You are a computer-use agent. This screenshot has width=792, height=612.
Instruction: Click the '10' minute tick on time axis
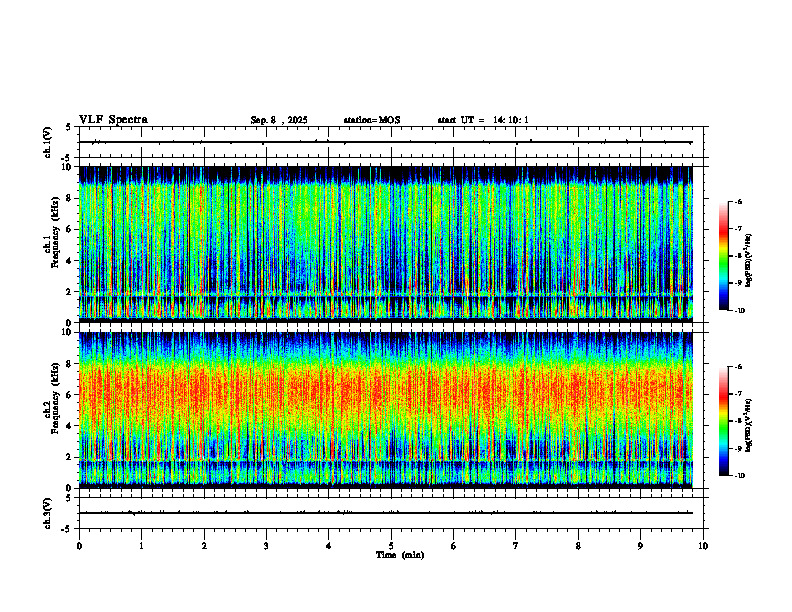coord(703,546)
